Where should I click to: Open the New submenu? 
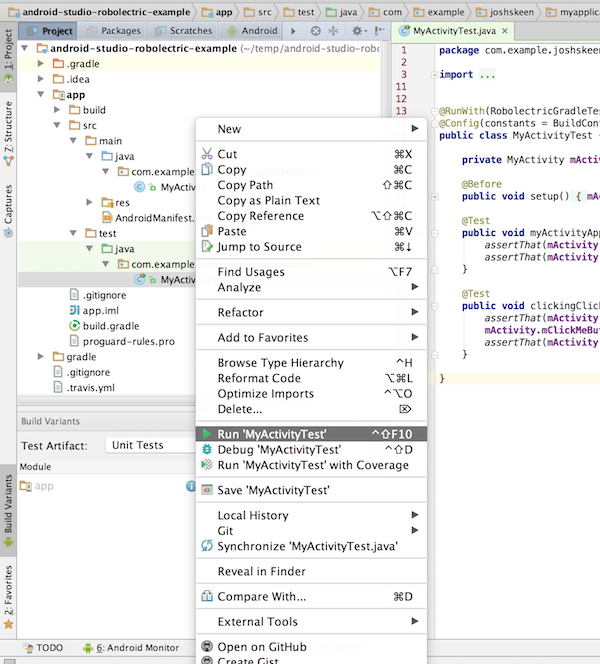(x=311, y=129)
